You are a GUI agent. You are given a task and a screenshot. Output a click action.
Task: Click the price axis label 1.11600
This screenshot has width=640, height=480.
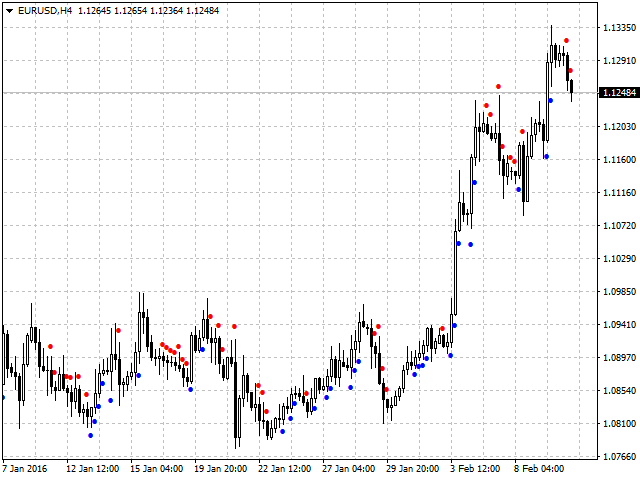point(619,160)
